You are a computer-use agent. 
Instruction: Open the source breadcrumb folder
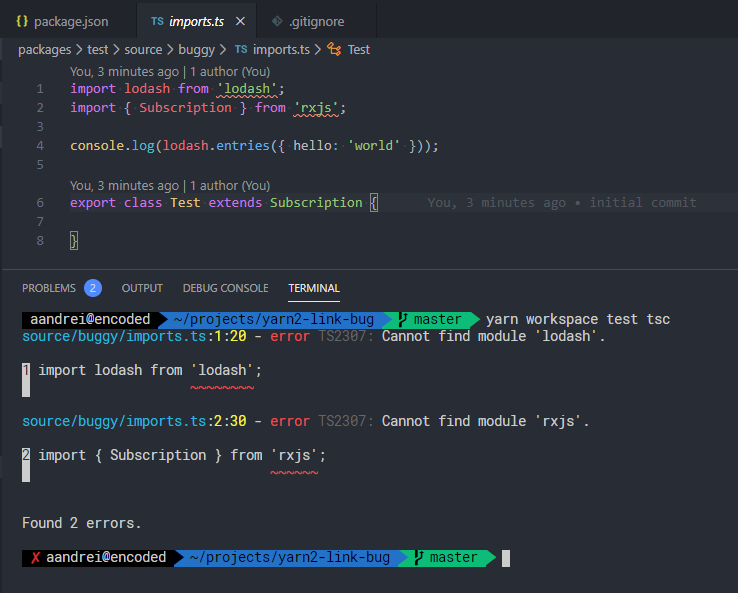(143, 49)
